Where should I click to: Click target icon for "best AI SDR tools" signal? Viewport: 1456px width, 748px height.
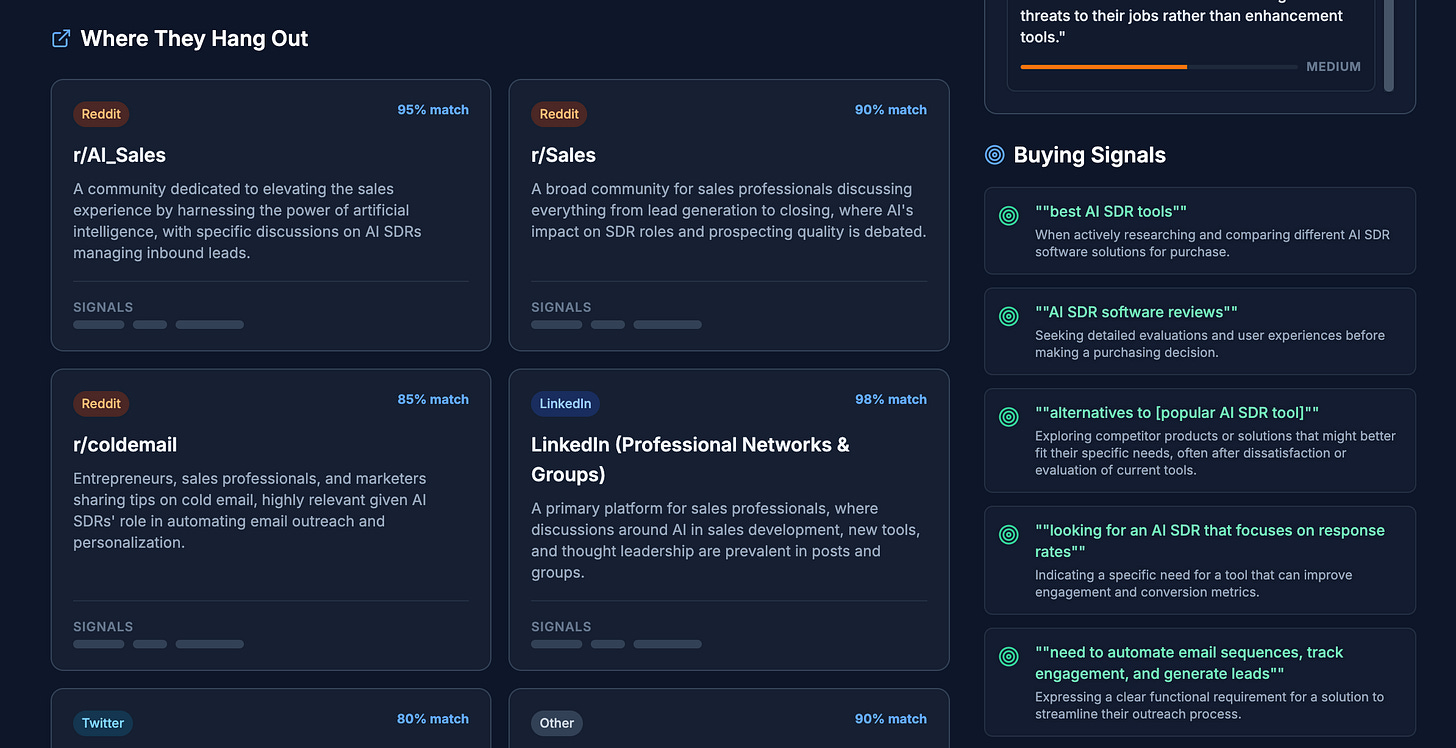[x=1009, y=215]
